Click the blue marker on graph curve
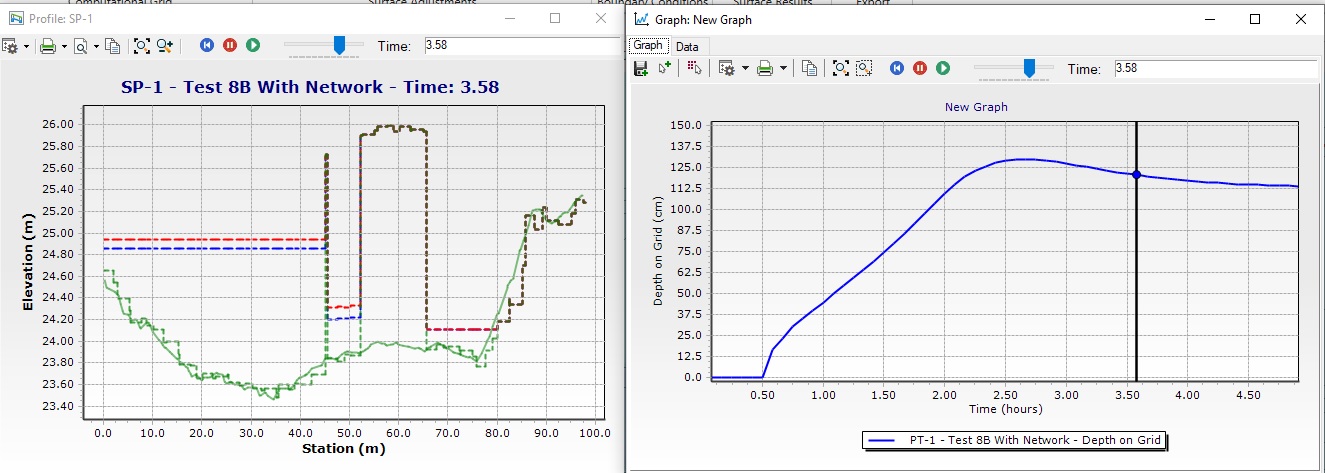The width and height of the screenshot is (1325, 473). pos(1136,175)
